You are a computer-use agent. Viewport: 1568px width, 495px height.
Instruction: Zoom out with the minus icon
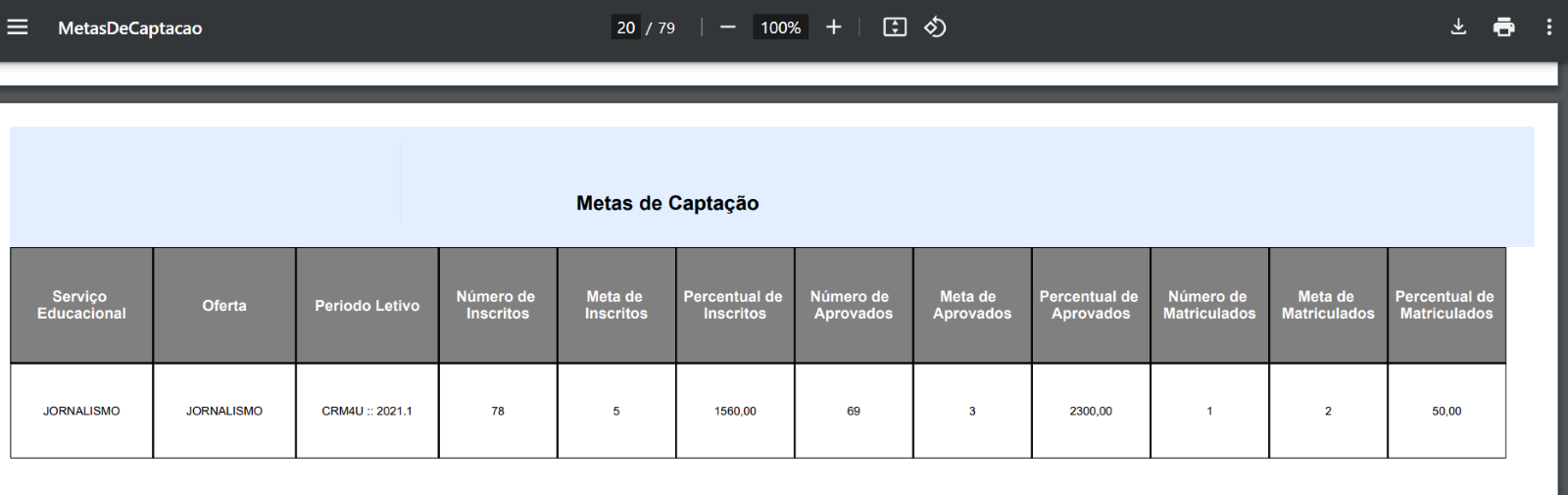point(727,27)
